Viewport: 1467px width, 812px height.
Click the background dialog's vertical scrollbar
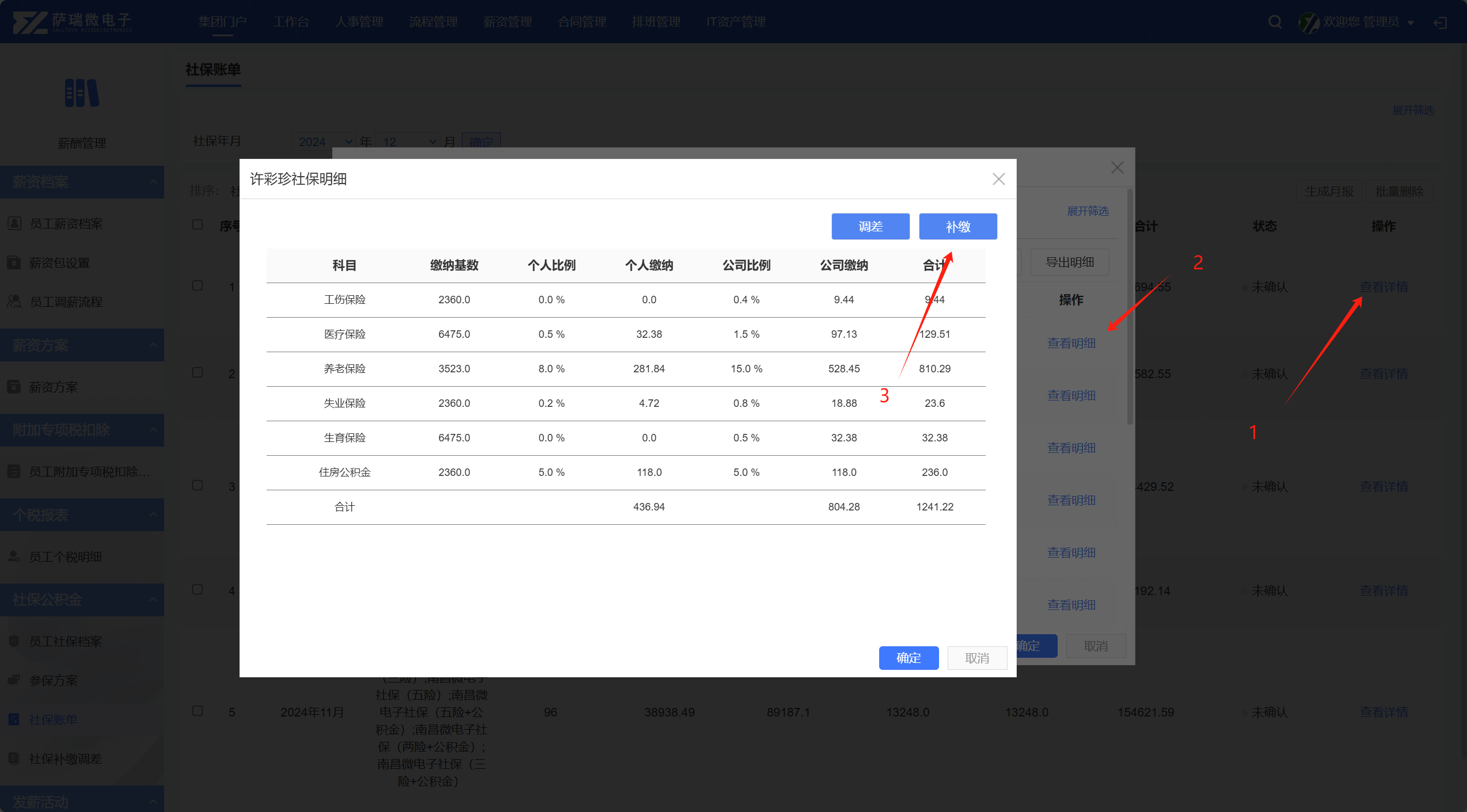click(1130, 306)
